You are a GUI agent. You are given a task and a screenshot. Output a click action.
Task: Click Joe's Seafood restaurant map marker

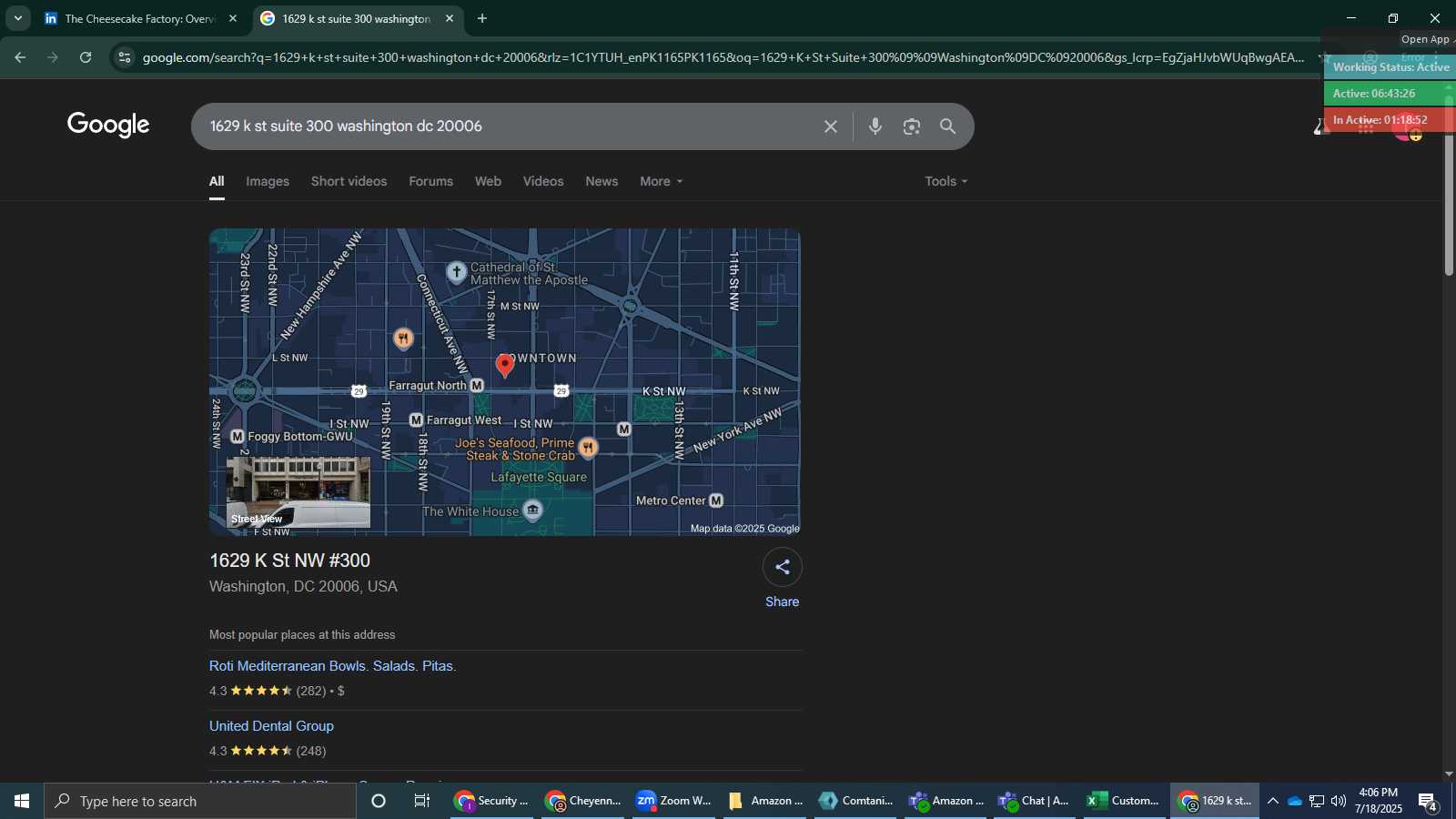(589, 447)
